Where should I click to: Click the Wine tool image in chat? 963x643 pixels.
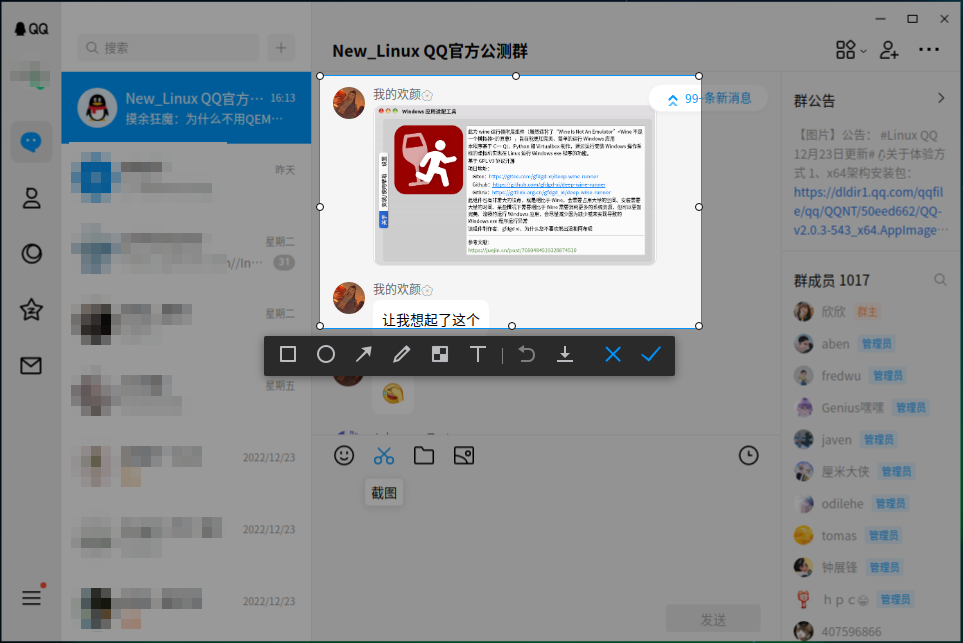(515, 185)
